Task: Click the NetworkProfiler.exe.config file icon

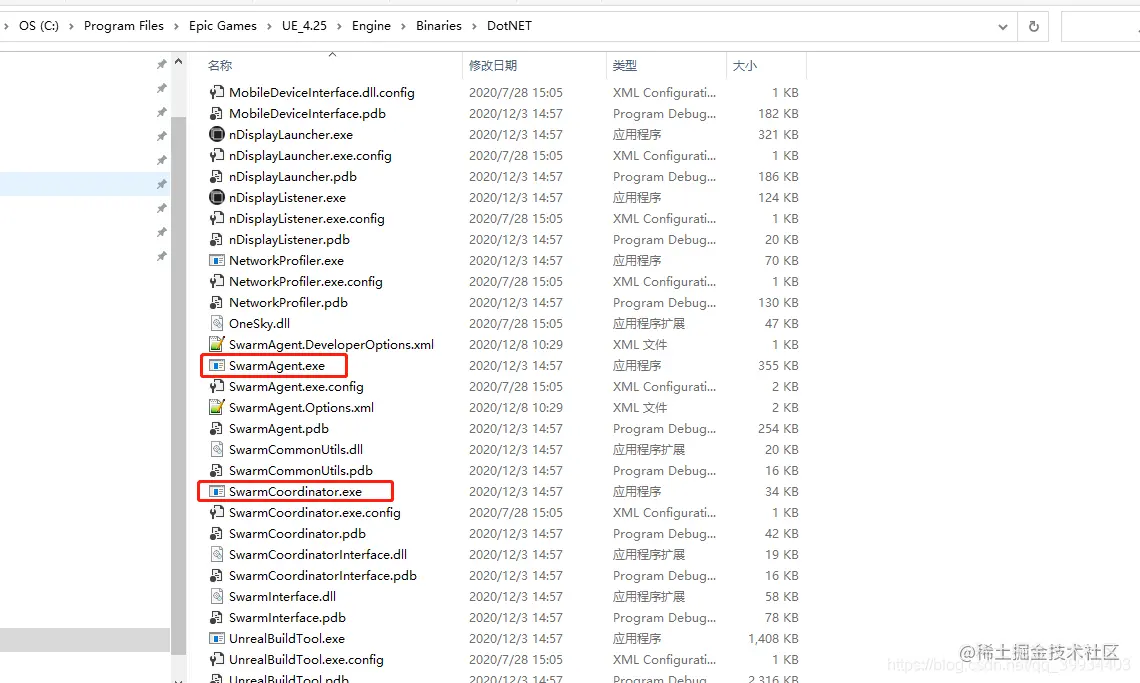Action: pos(216,281)
